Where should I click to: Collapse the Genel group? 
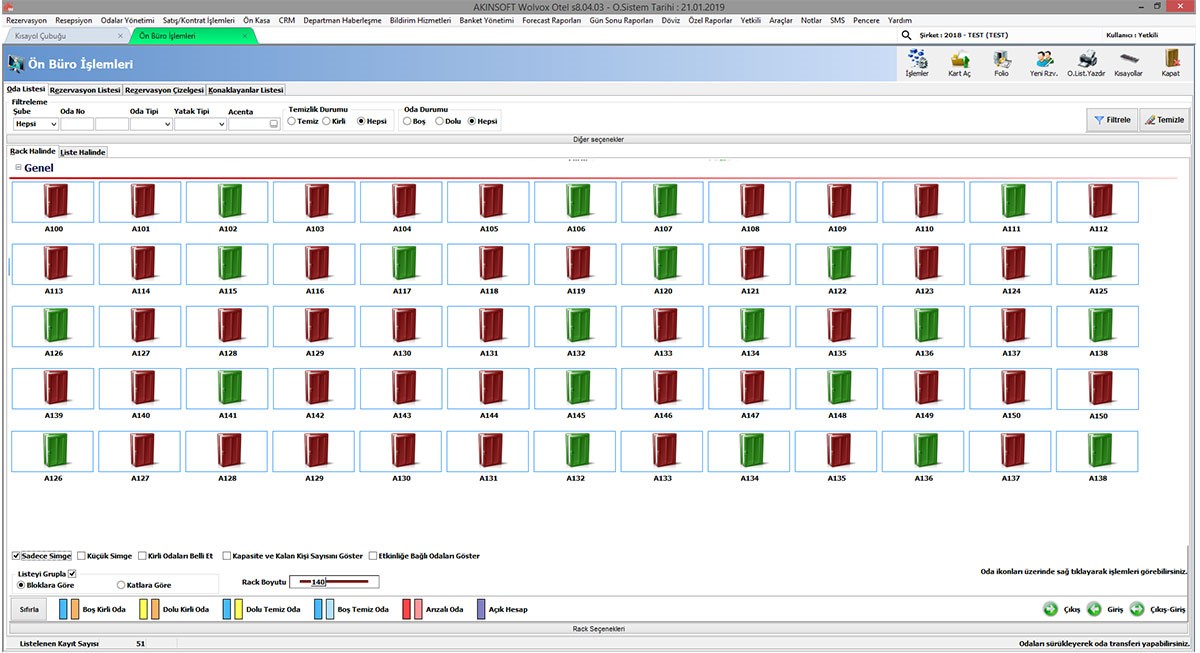(18, 168)
